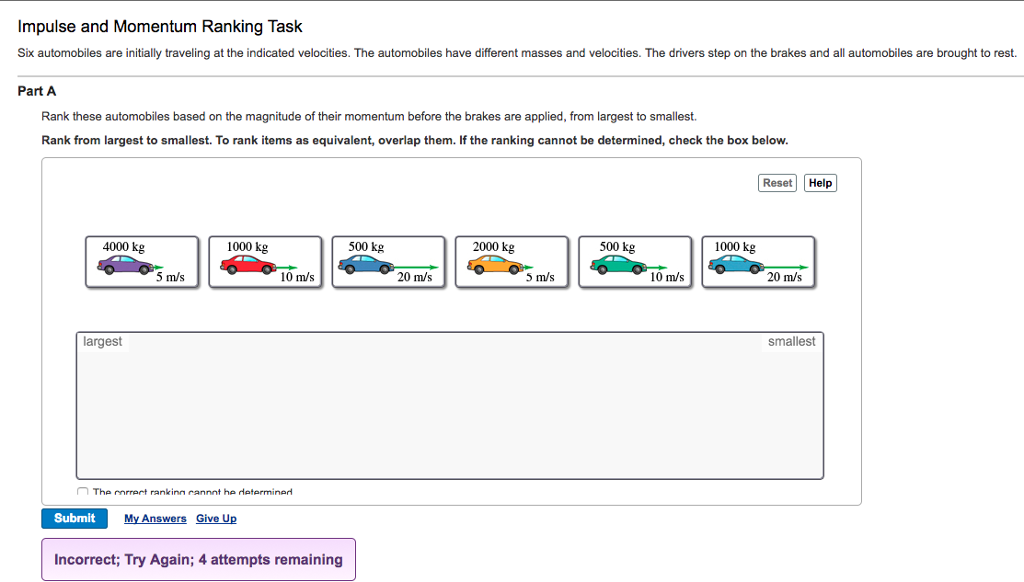
Task: Open the Help dialog for the ranking task
Action: (x=819, y=182)
